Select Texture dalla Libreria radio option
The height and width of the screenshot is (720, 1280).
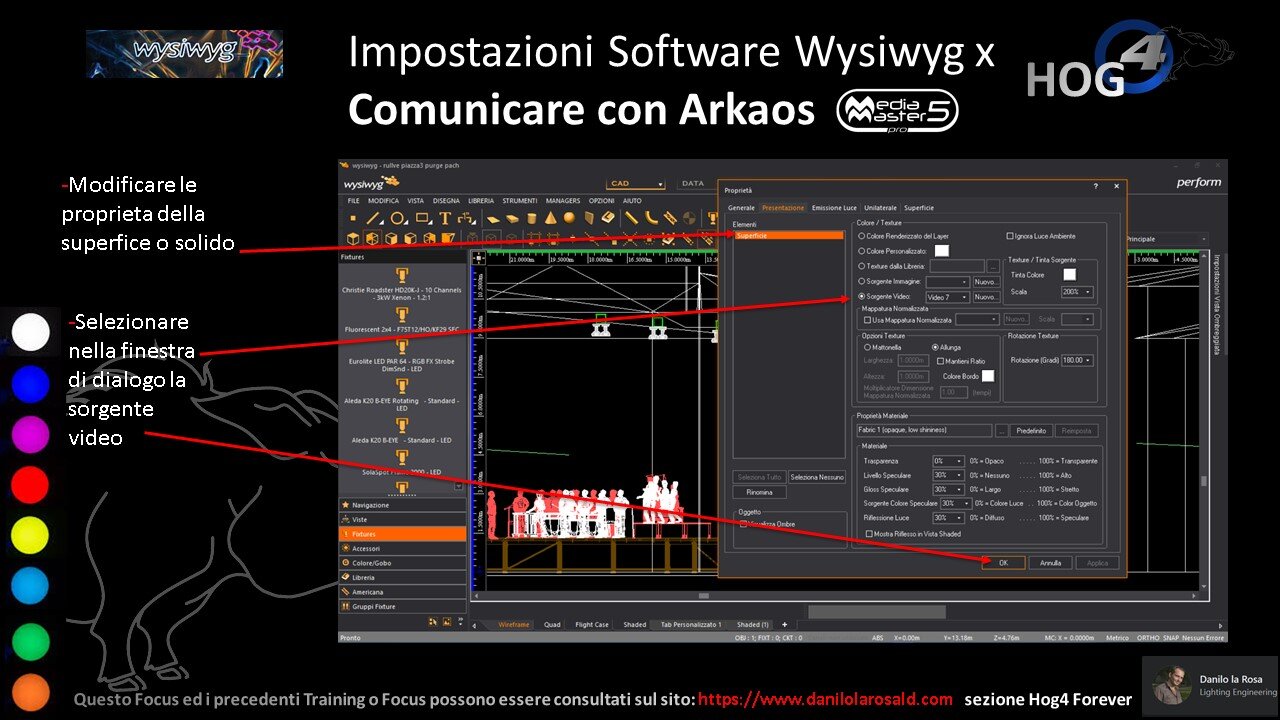pyautogui.click(x=863, y=267)
